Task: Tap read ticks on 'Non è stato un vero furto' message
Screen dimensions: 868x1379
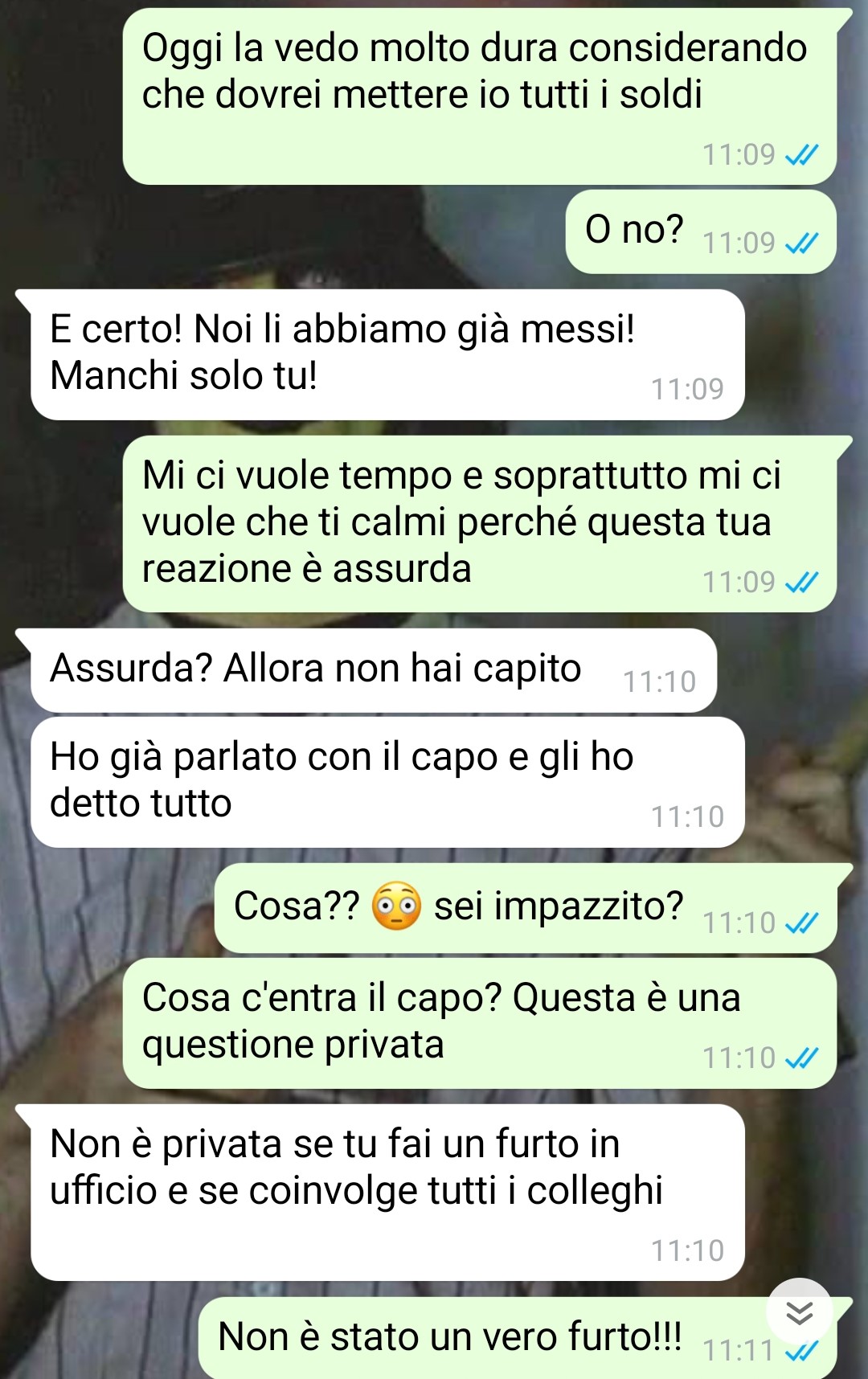Action: (801, 1352)
